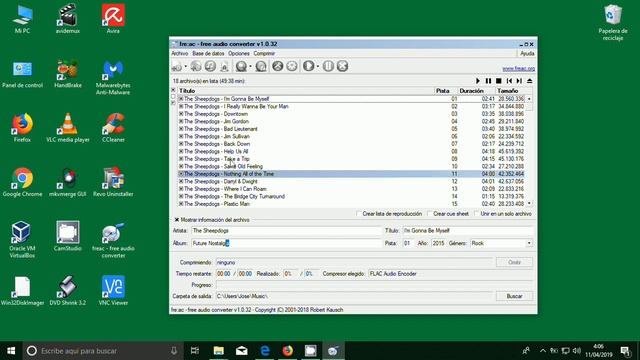
Task: Click Buscar output folder button
Action: click(514, 296)
